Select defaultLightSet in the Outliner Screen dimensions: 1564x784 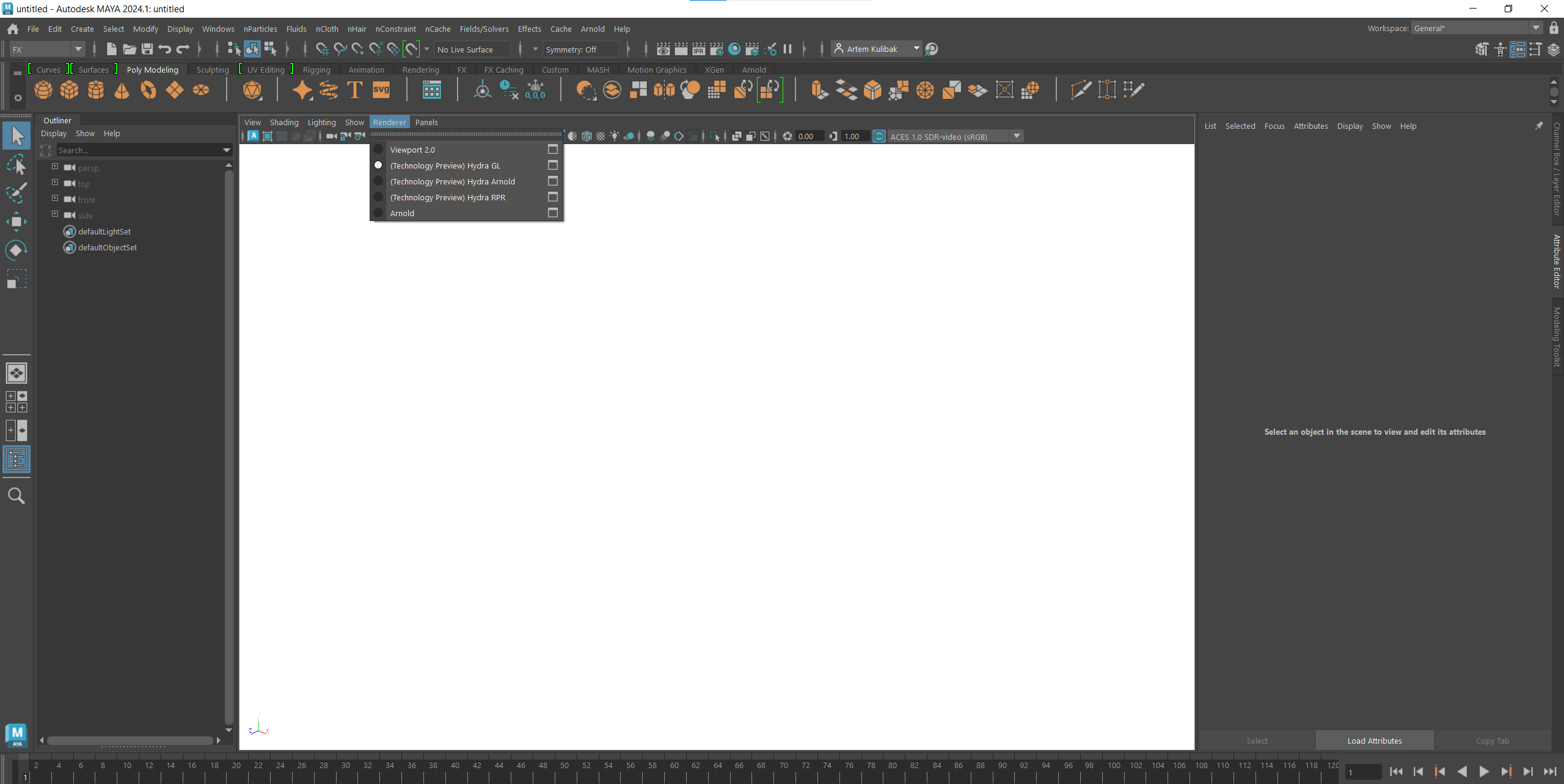(x=104, y=231)
